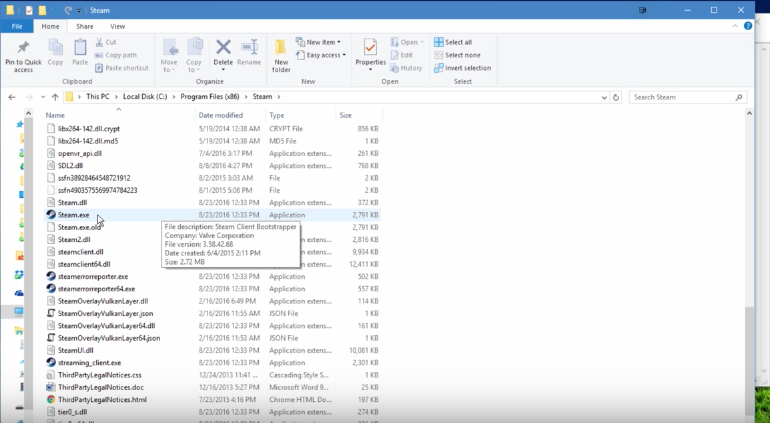Sort by Size column header
Viewport: 770px width, 423px height.
345,115
